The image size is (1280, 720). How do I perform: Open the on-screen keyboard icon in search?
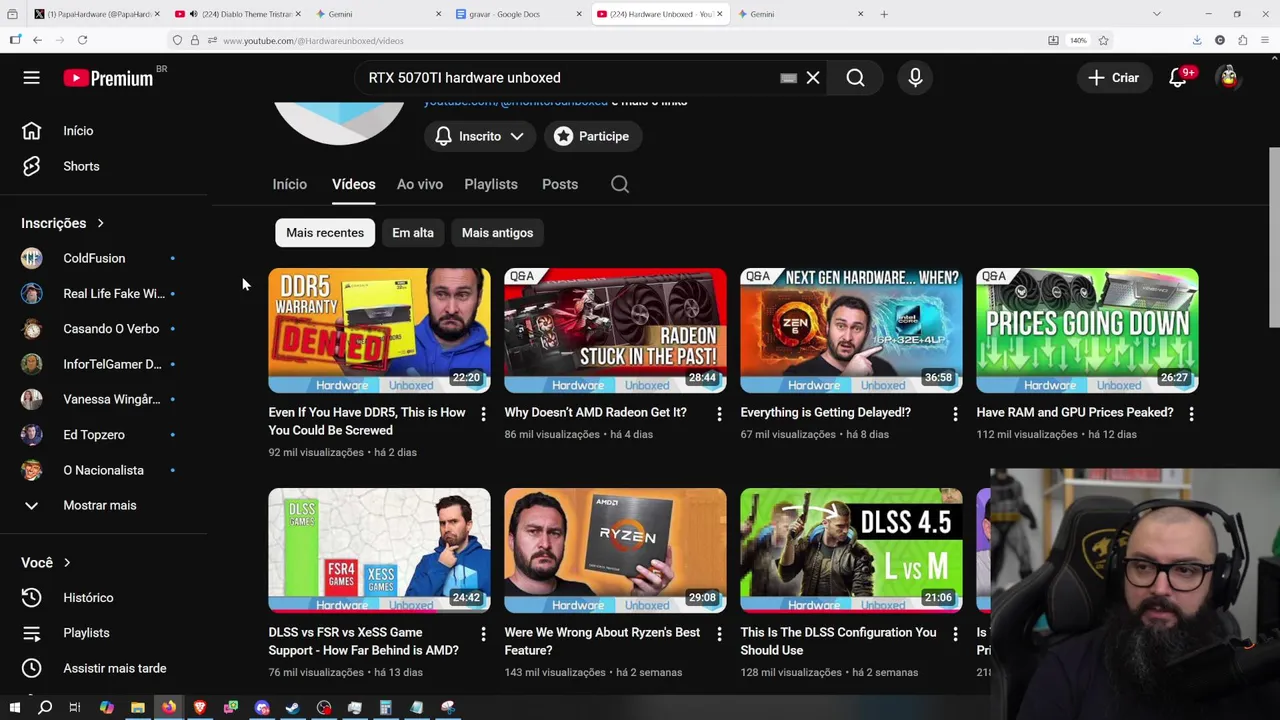pyautogui.click(x=788, y=78)
